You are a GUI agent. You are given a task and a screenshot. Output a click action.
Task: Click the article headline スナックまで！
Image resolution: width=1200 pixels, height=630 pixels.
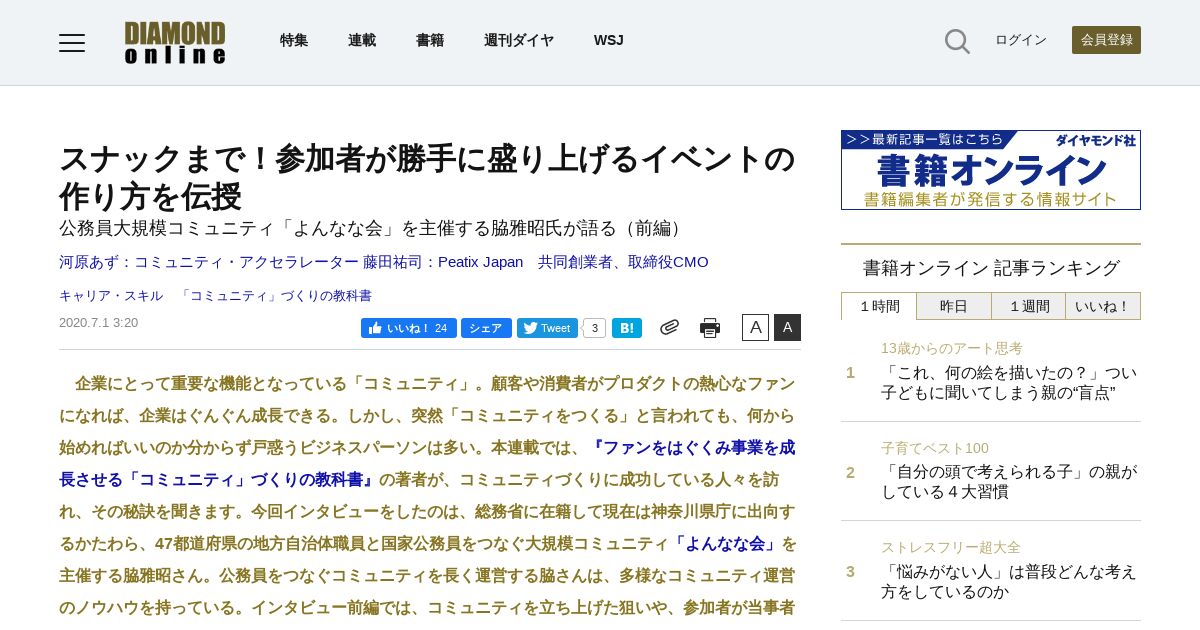(427, 177)
